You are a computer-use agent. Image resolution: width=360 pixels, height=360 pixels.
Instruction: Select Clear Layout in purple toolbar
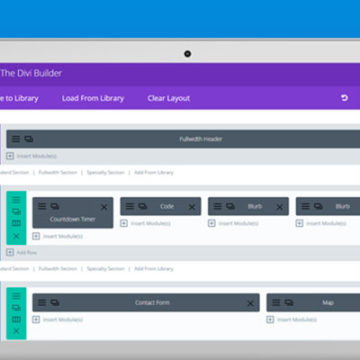tap(169, 98)
